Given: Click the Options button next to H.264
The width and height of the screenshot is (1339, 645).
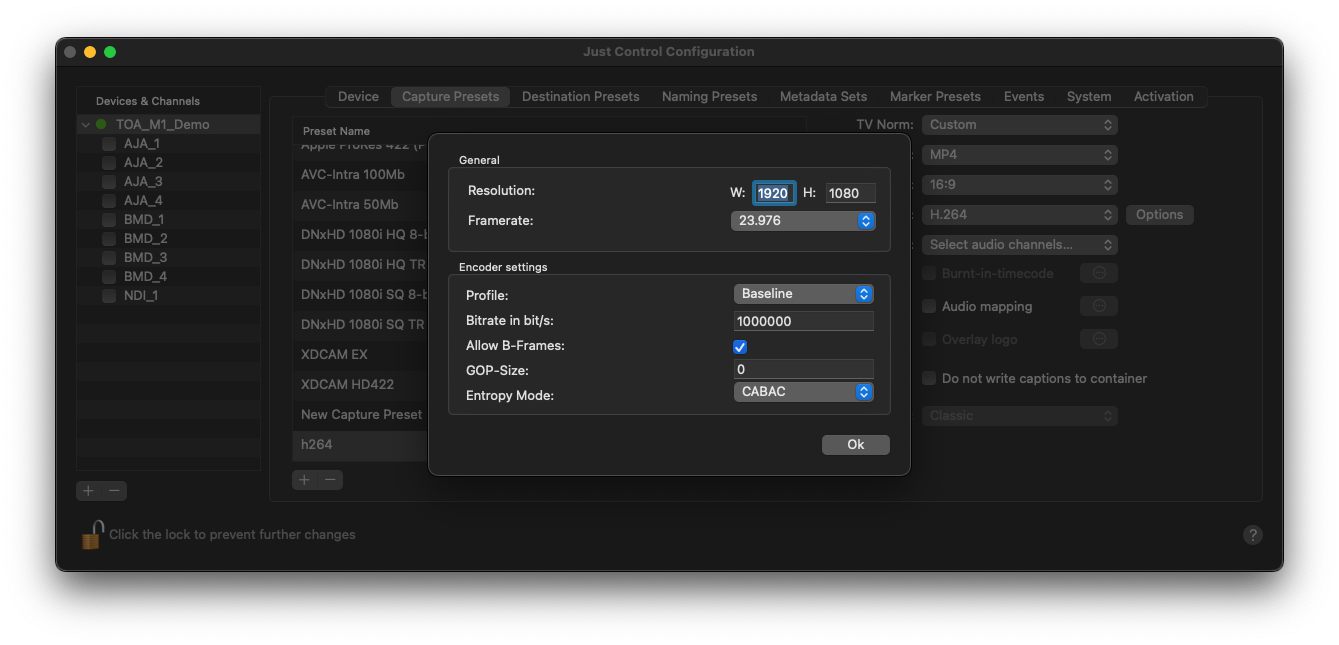Looking at the screenshot, I should (1159, 215).
